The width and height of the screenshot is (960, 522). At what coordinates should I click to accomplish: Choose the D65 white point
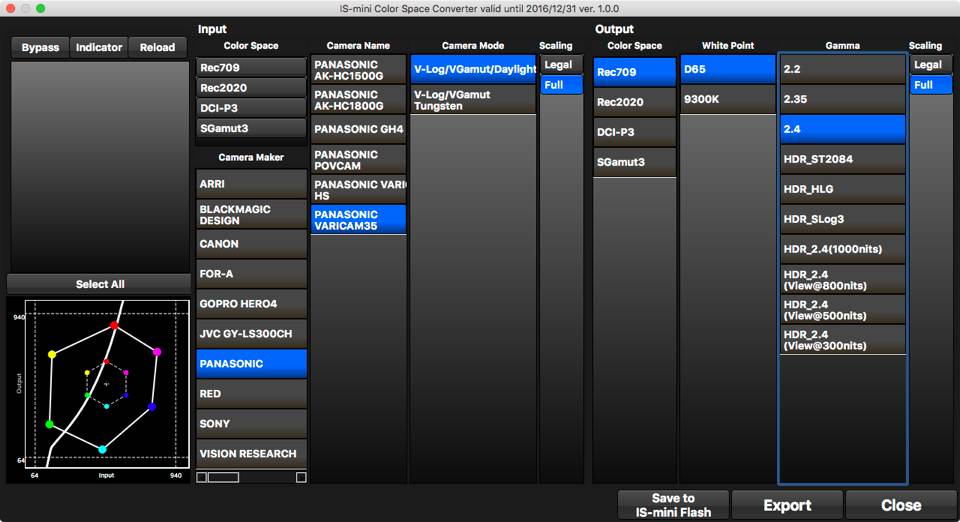pos(728,69)
